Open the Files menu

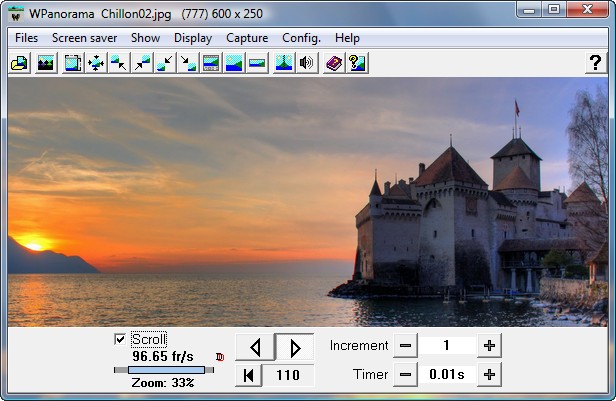coord(27,38)
